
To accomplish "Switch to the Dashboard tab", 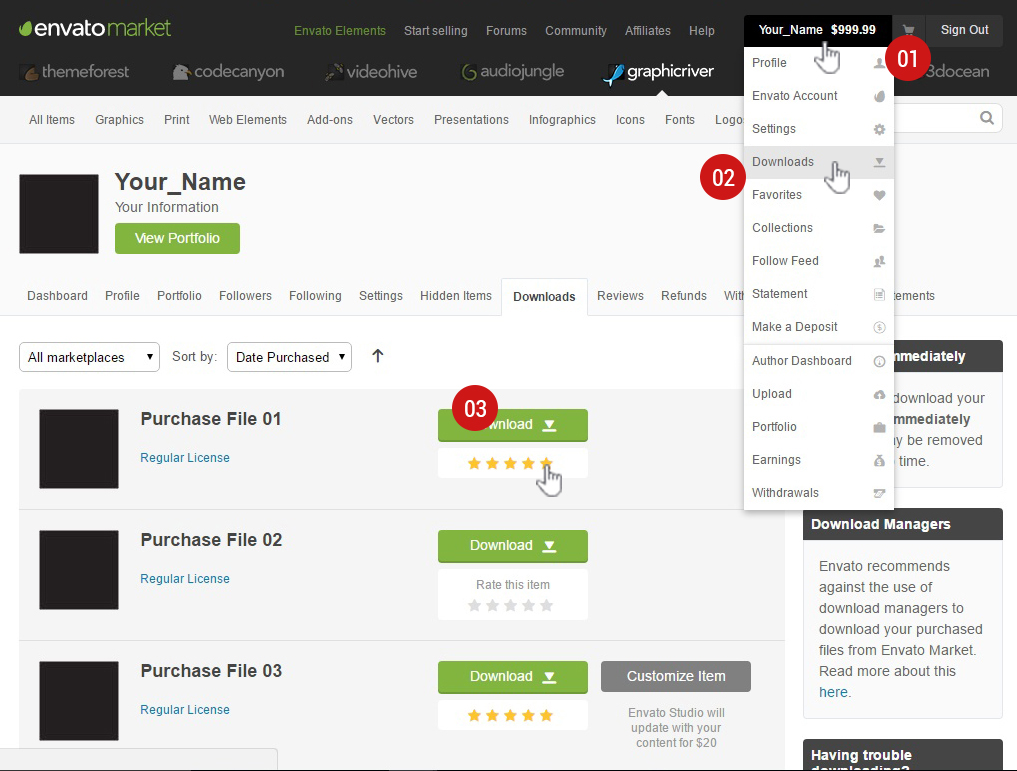I will 57,296.
